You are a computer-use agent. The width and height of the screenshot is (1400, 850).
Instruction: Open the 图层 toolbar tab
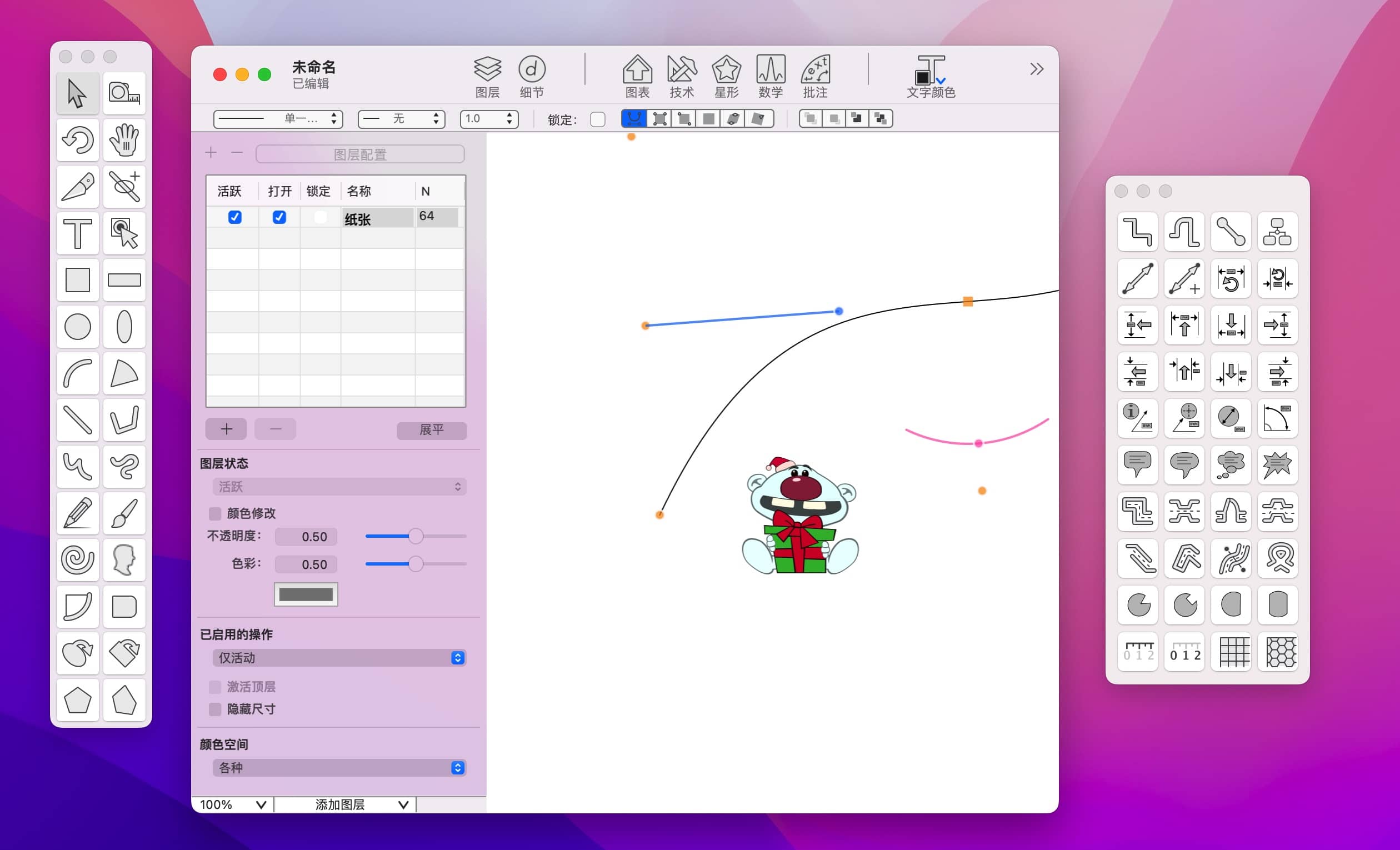click(488, 77)
